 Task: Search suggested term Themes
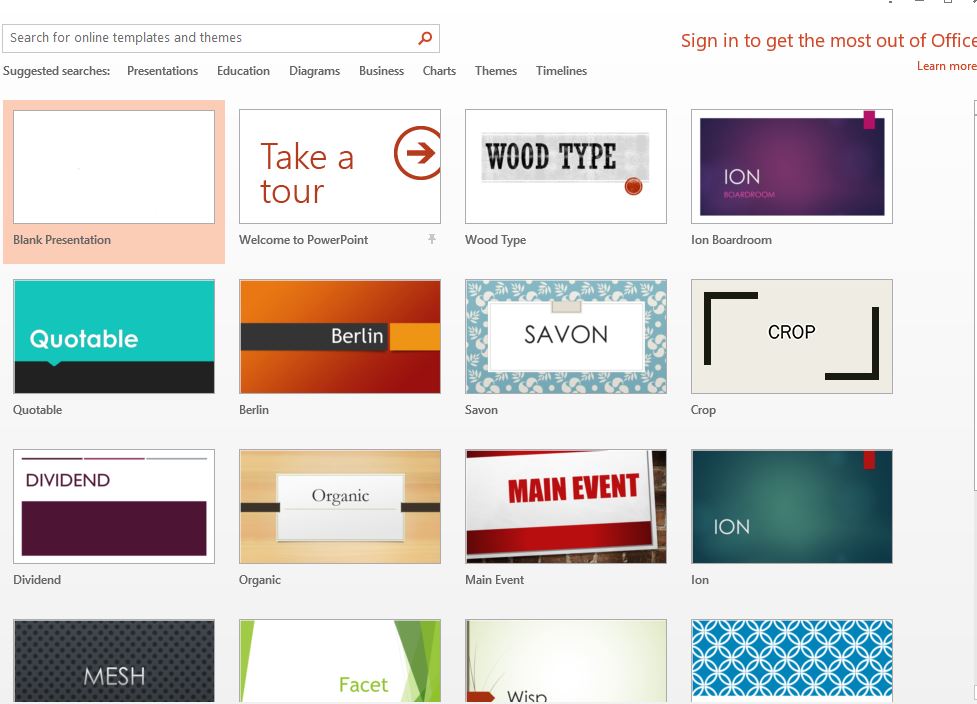[495, 71]
